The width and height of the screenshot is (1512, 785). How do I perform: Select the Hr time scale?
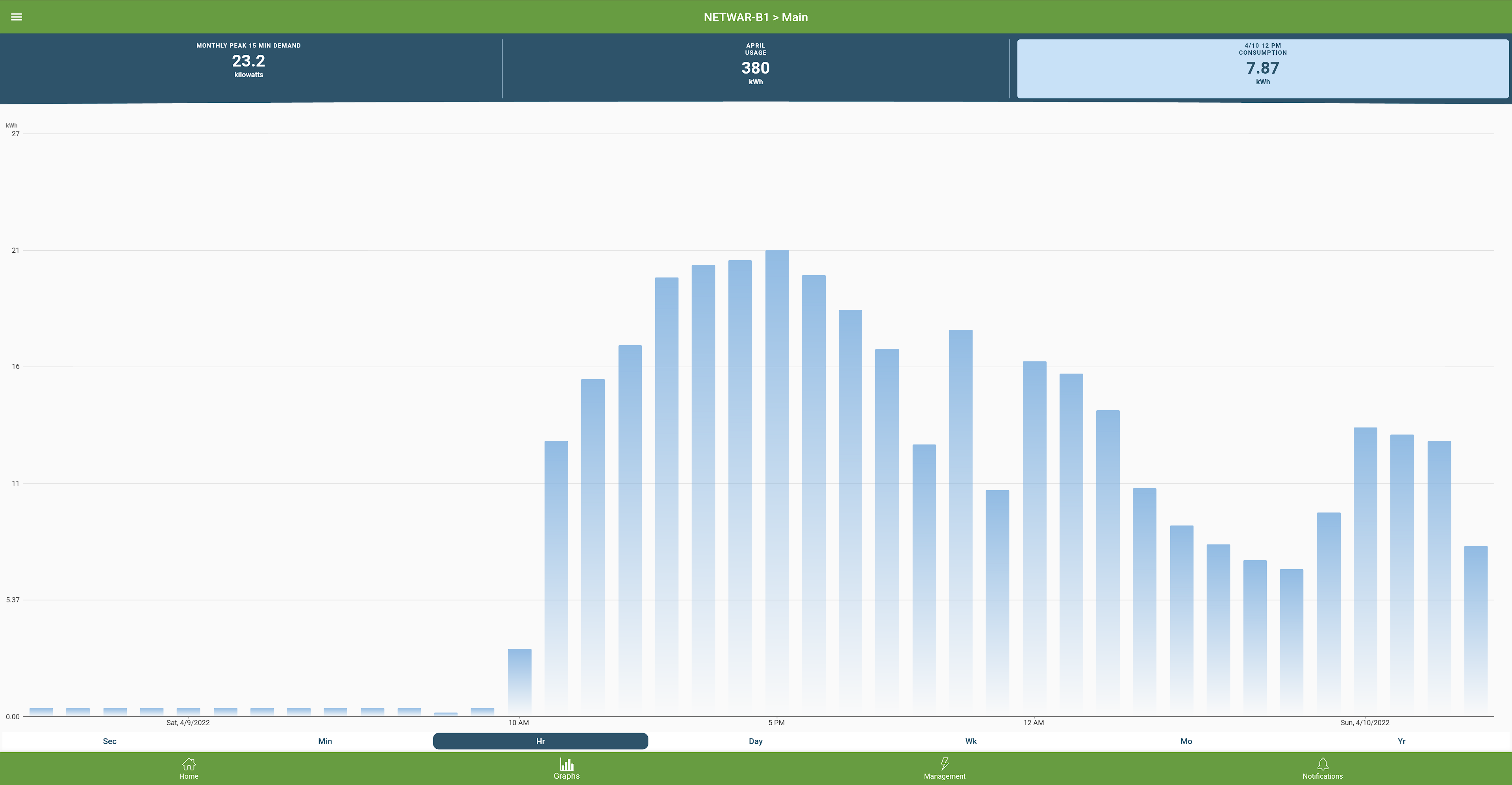pyautogui.click(x=540, y=741)
